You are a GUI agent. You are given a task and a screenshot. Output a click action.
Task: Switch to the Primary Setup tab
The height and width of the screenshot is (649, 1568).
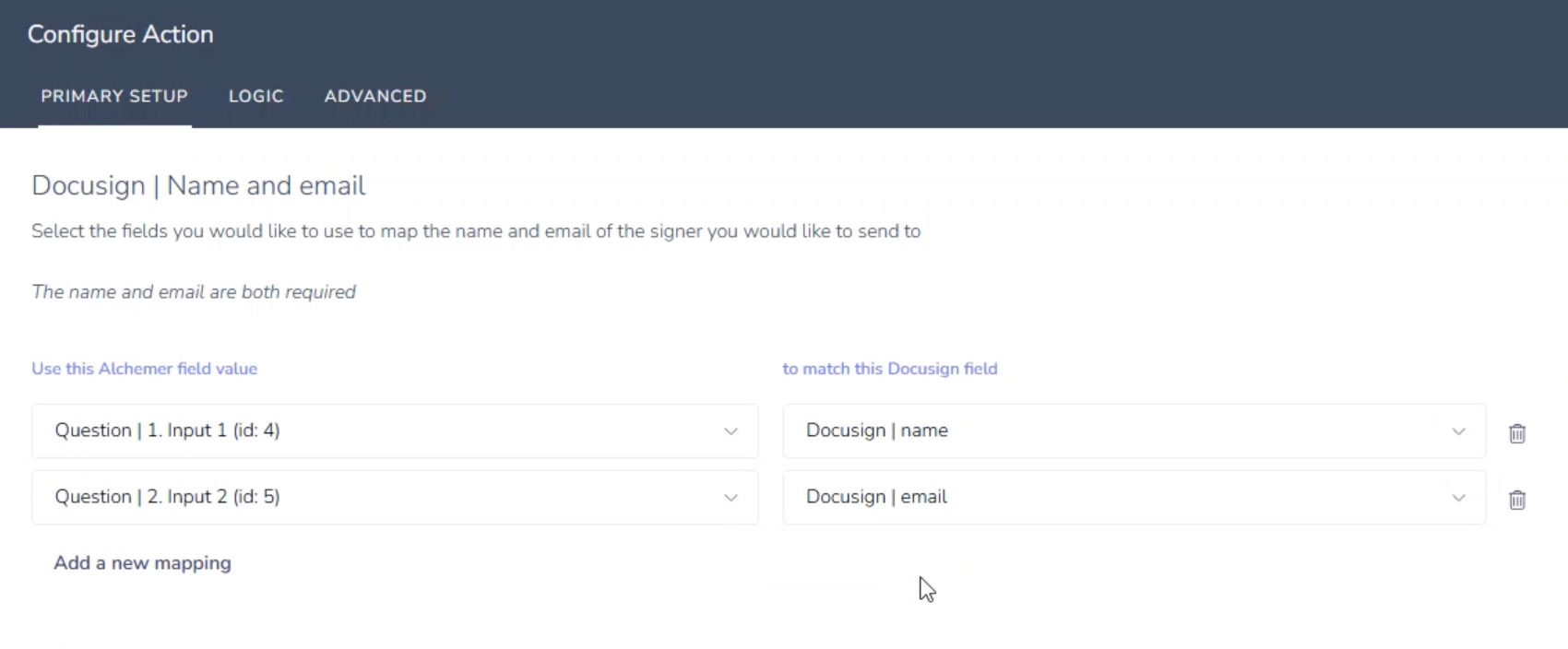click(114, 96)
